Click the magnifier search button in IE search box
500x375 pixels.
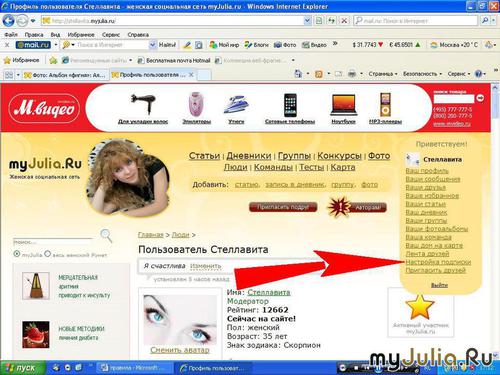(x=485, y=21)
